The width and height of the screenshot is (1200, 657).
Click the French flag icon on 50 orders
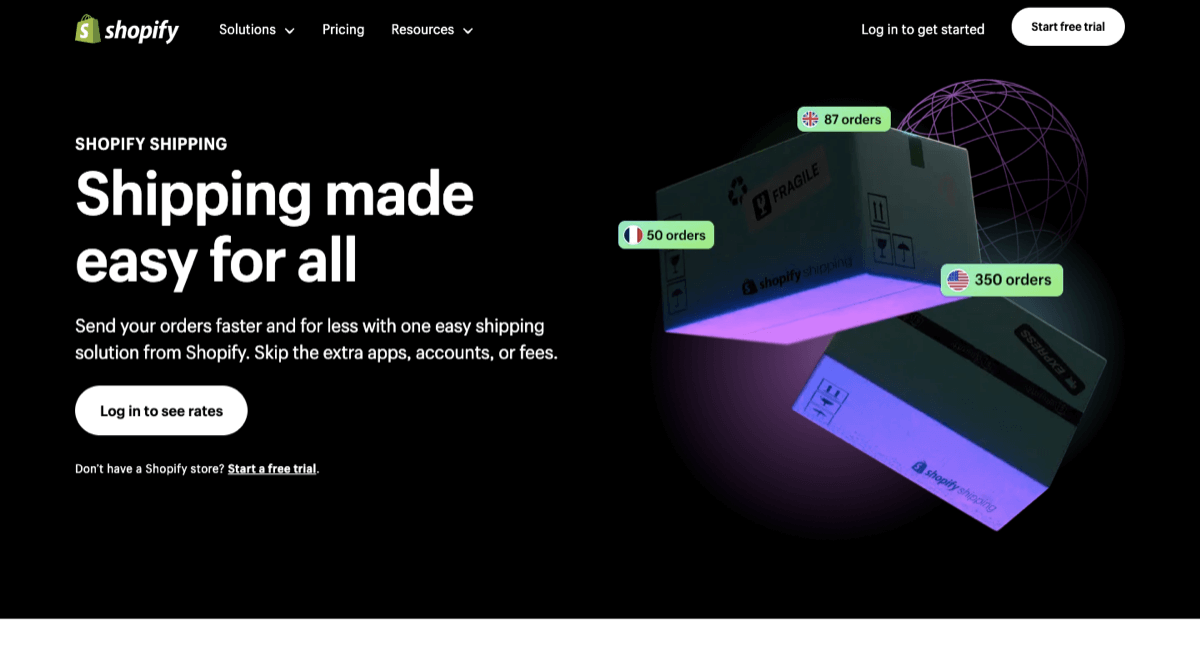click(x=633, y=235)
